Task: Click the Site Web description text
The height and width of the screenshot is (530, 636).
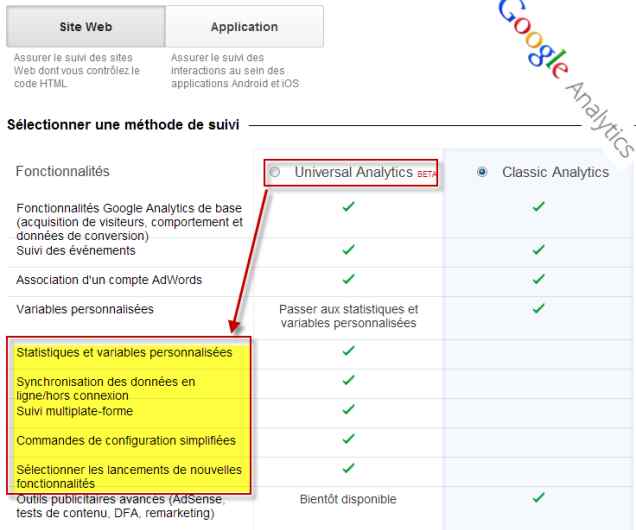Action: point(77,71)
